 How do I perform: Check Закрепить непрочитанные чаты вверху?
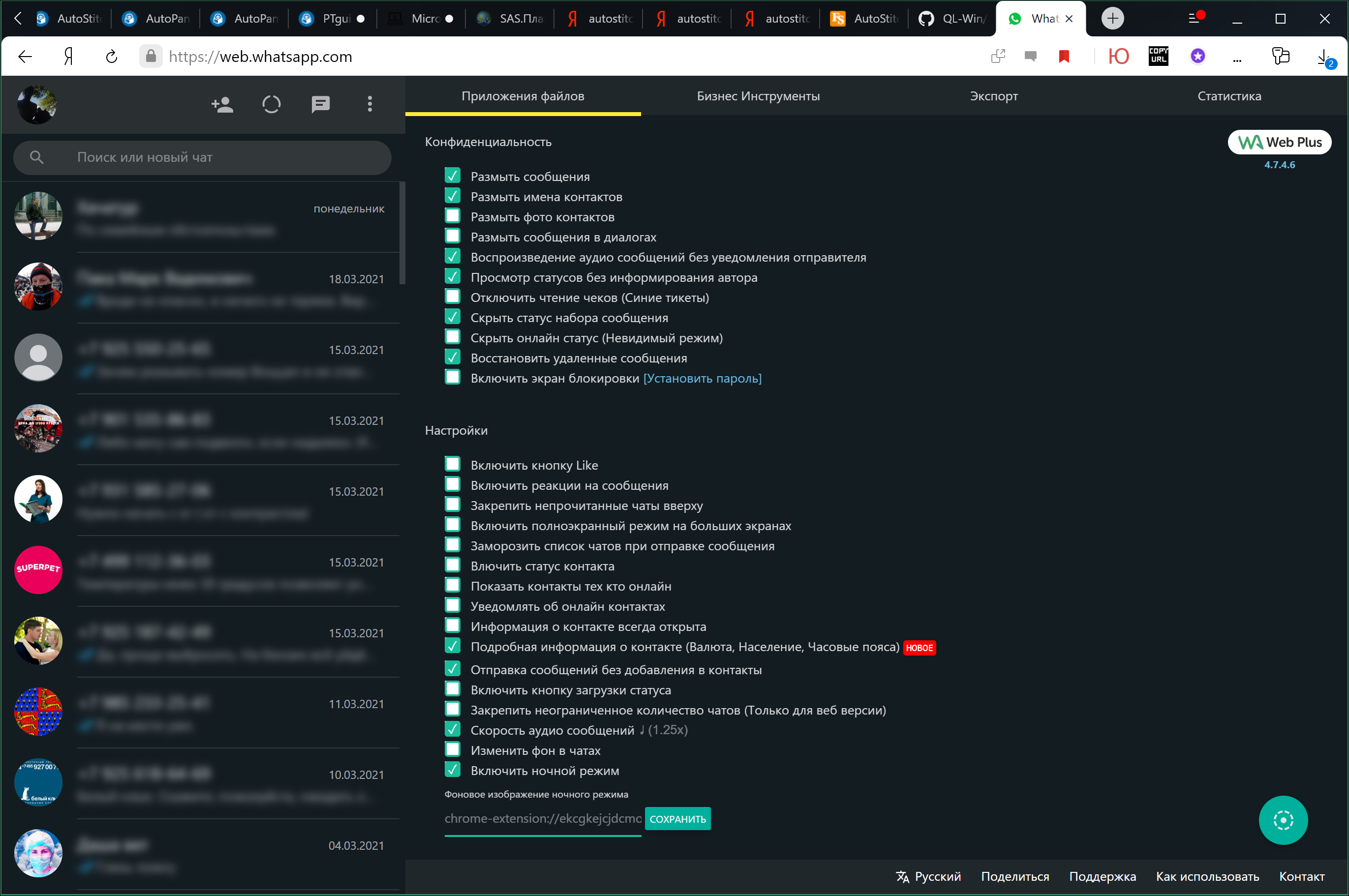(x=453, y=504)
